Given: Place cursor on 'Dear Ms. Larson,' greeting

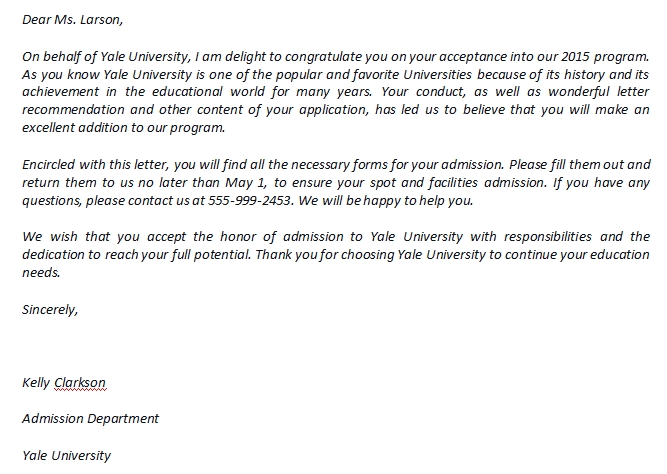Looking at the screenshot, I should coord(72,20).
